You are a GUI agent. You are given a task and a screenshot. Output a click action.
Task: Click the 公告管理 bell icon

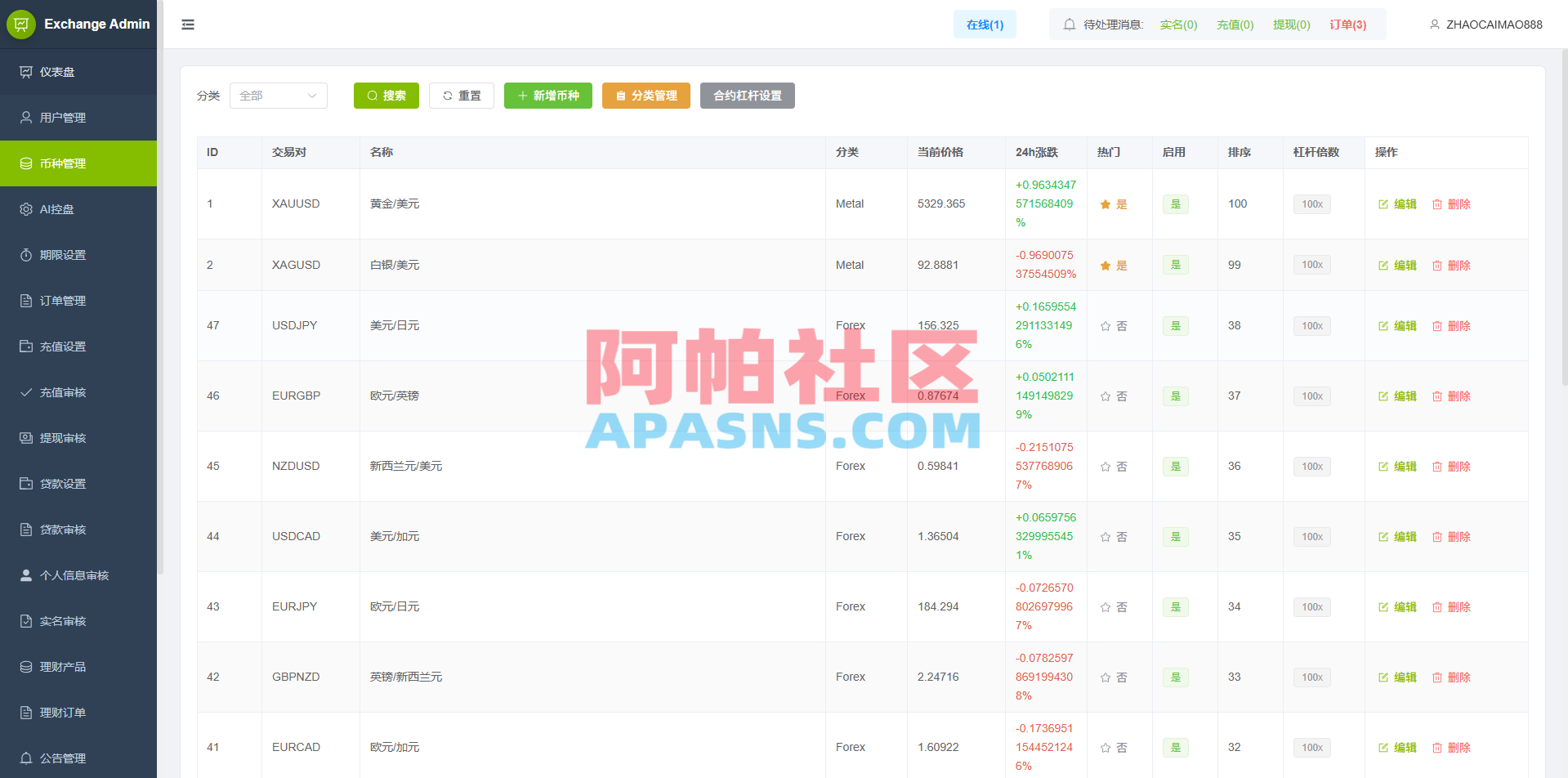(x=26, y=758)
